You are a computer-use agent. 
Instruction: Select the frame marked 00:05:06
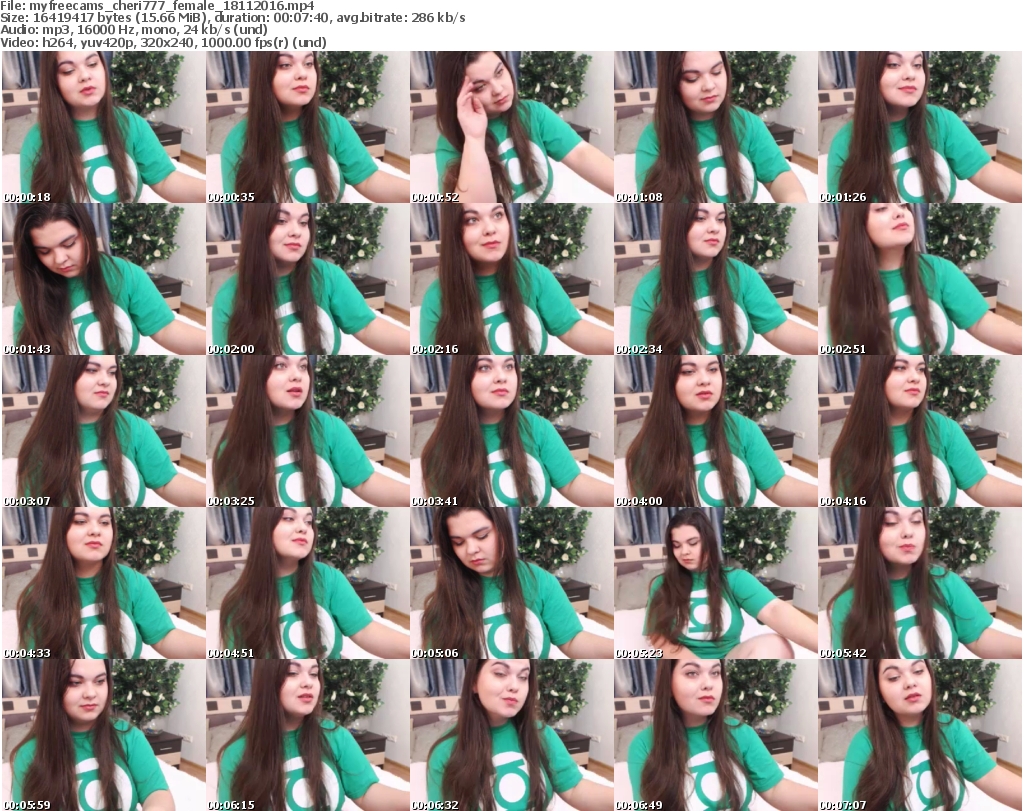point(511,583)
